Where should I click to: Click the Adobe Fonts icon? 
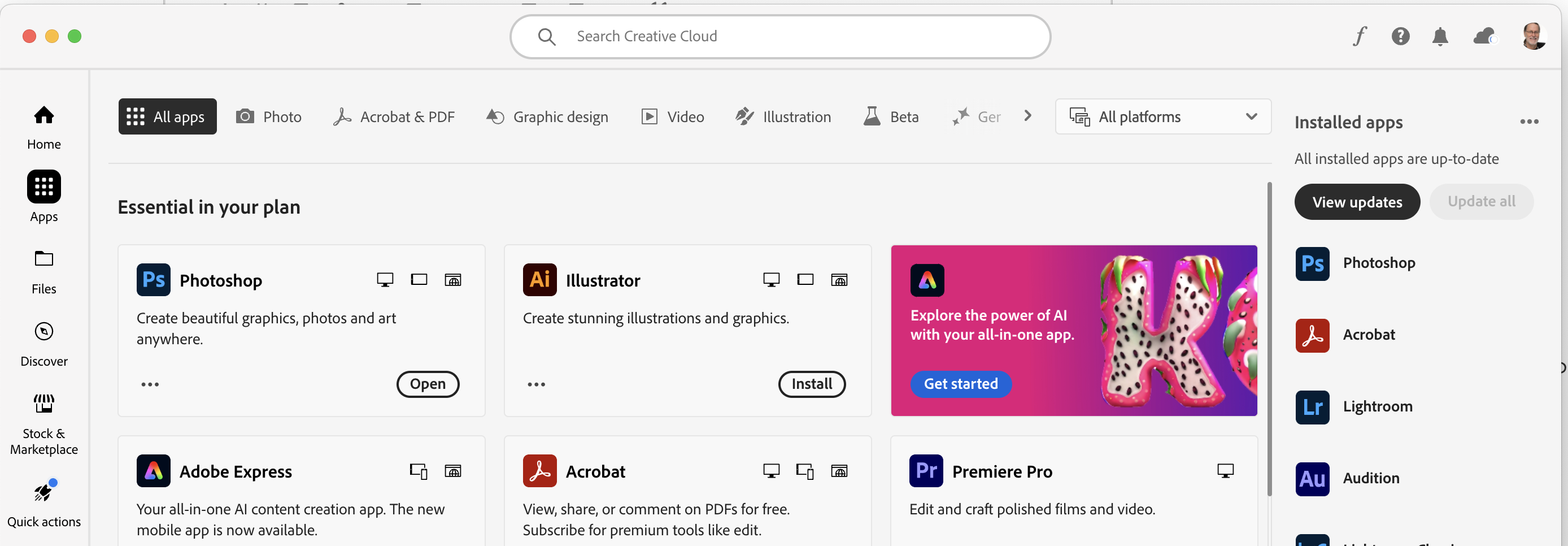[1360, 37]
